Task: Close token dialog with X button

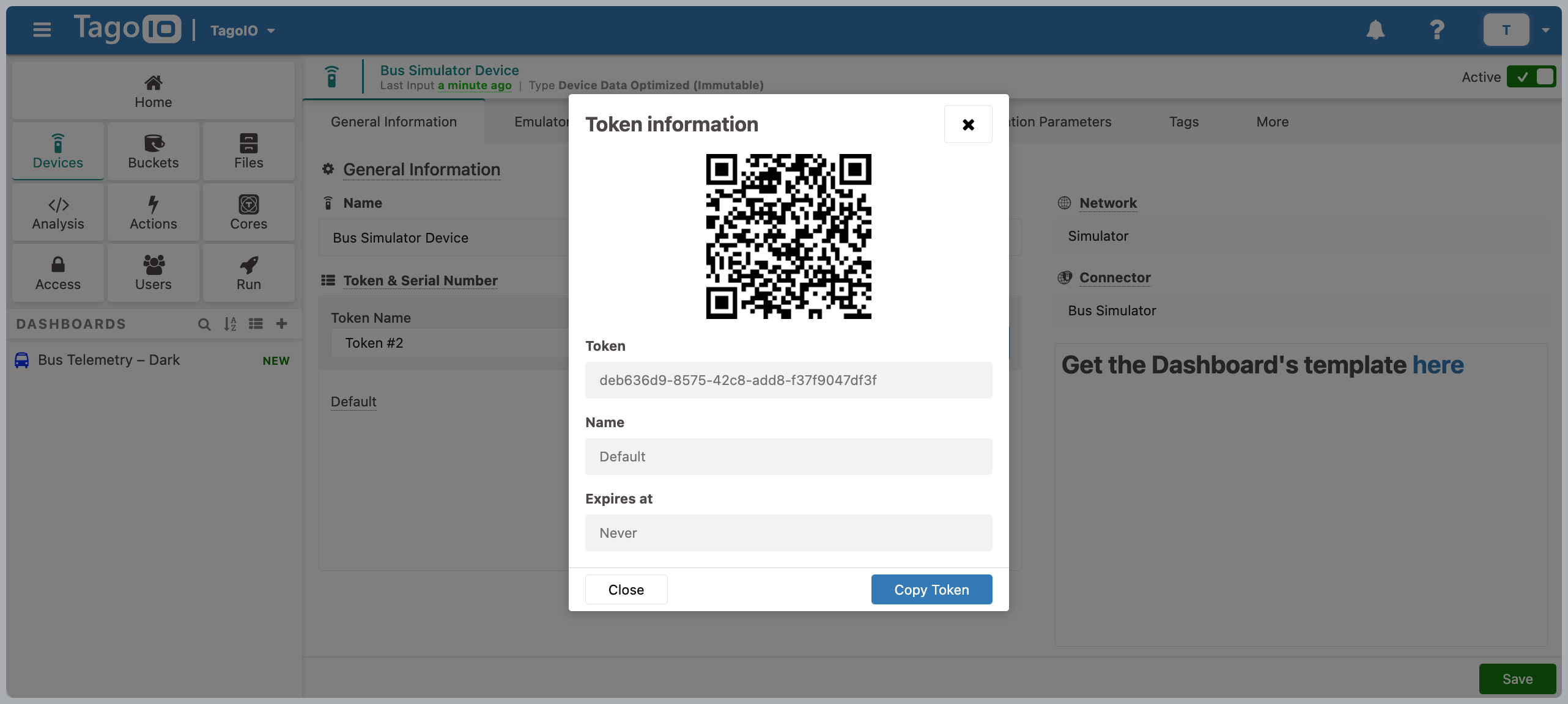Action: coord(968,124)
